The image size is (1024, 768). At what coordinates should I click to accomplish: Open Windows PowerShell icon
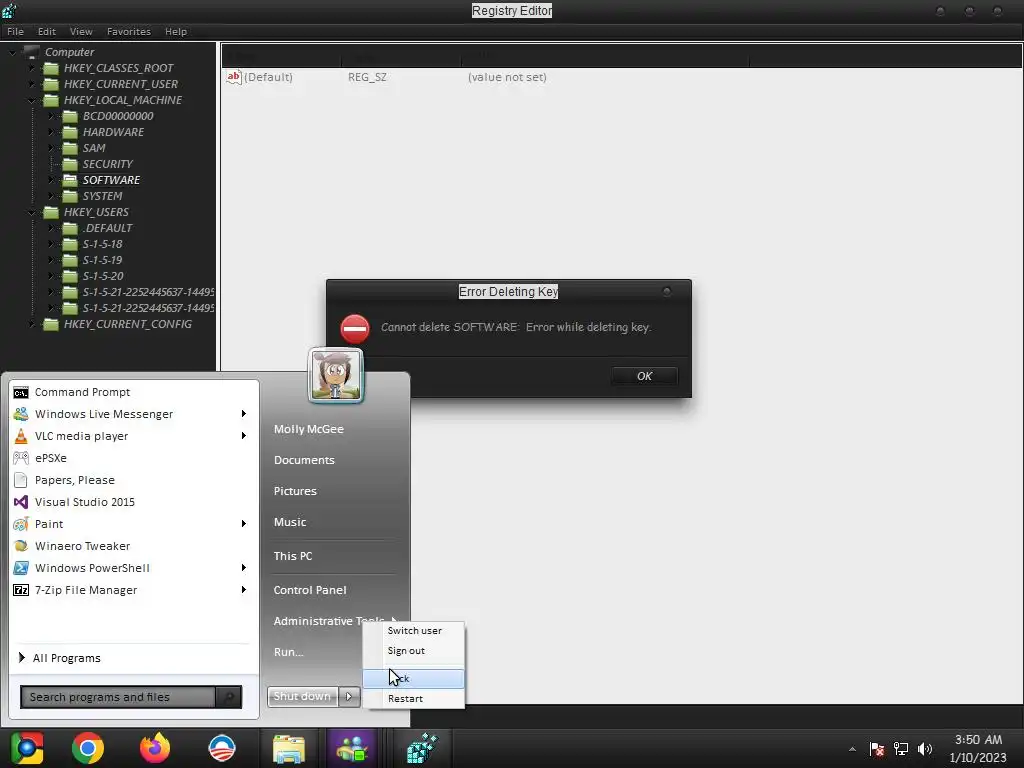pos(21,568)
